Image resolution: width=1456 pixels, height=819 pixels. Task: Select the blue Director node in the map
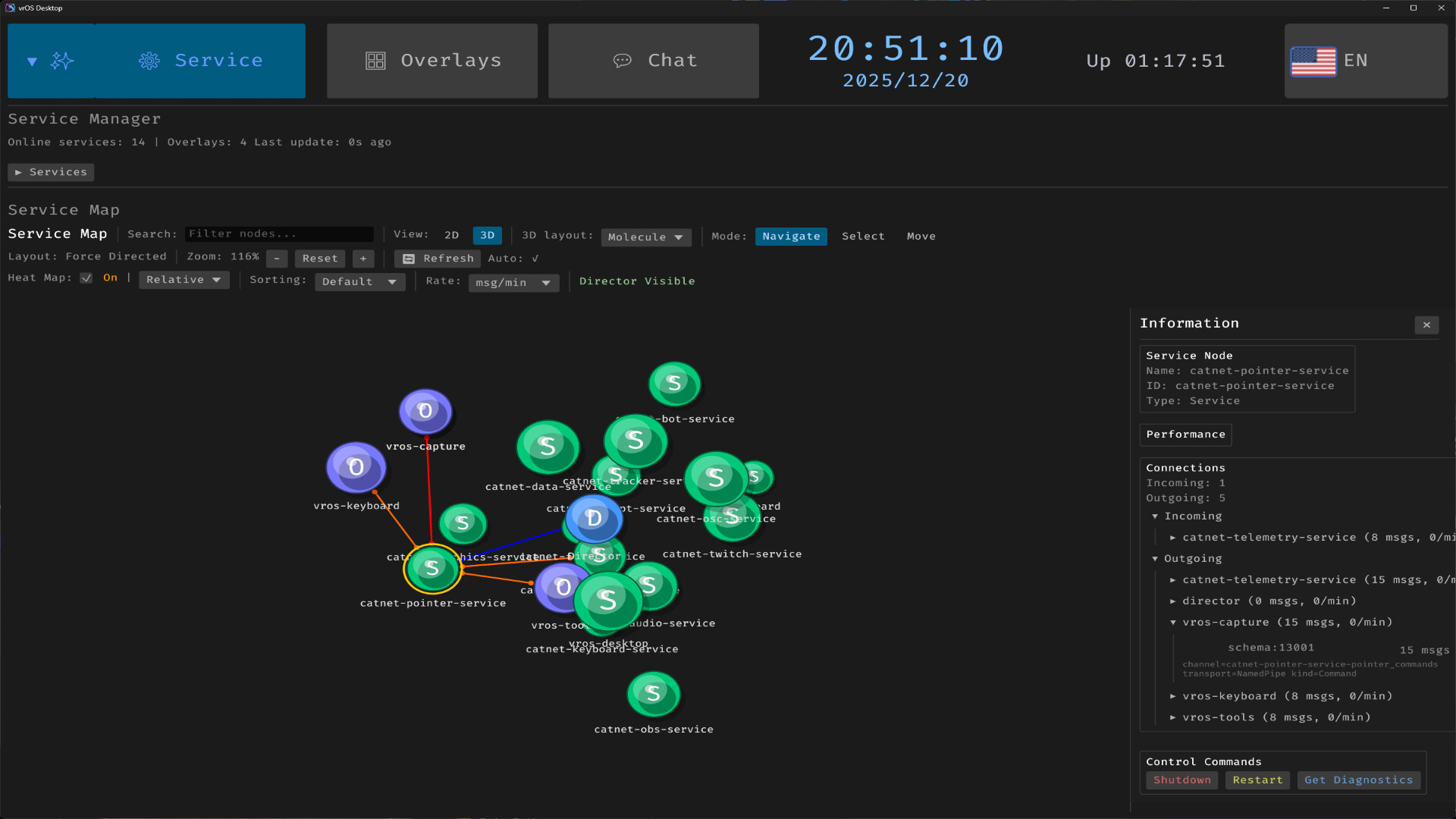[x=593, y=519]
